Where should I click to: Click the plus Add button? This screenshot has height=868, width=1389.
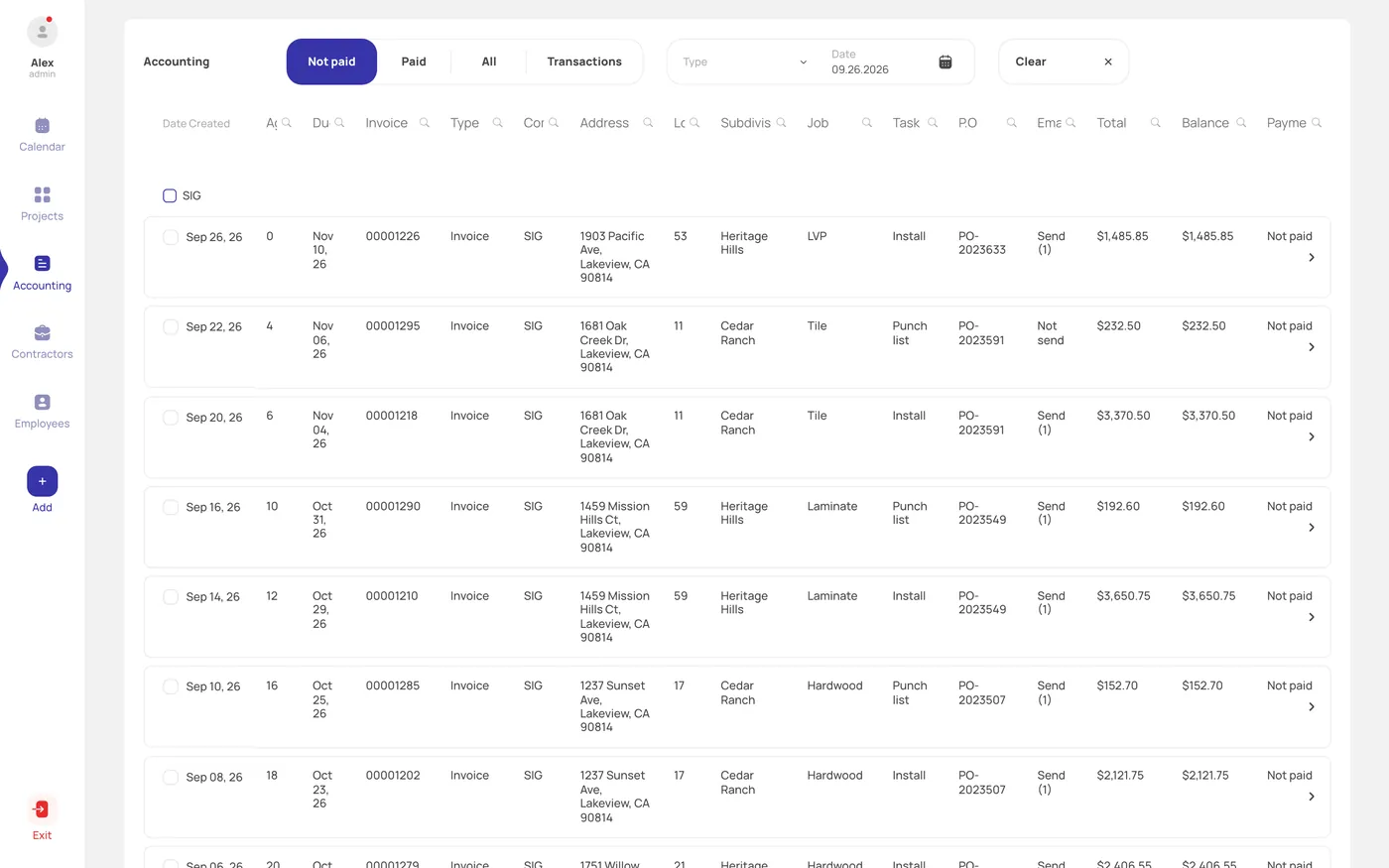(42, 481)
